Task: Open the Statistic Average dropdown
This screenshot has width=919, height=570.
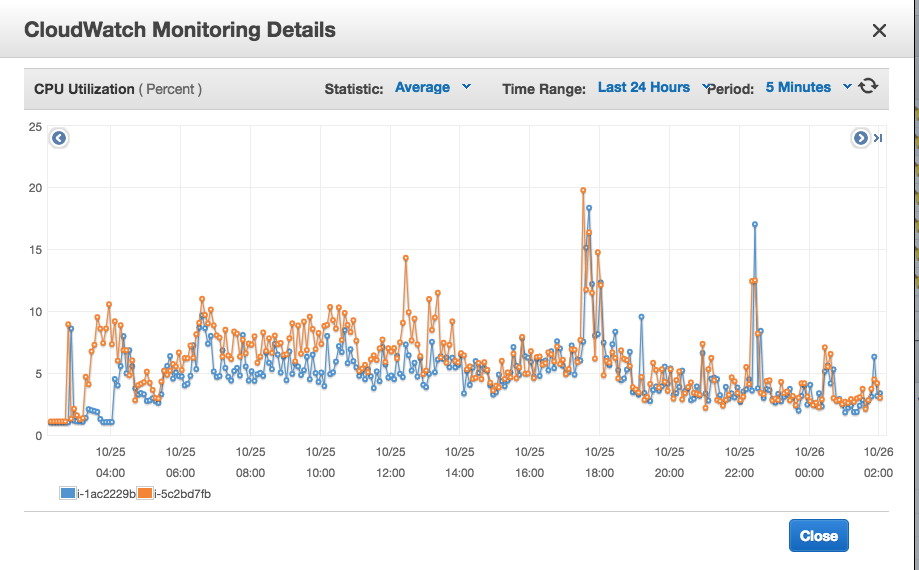Action: pyautogui.click(x=433, y=87)
